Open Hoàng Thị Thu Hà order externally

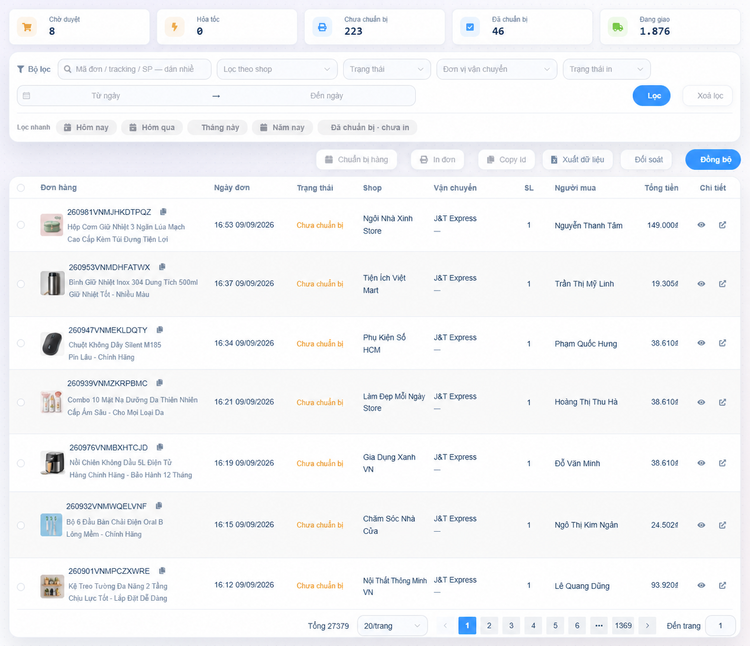[722, 402]
